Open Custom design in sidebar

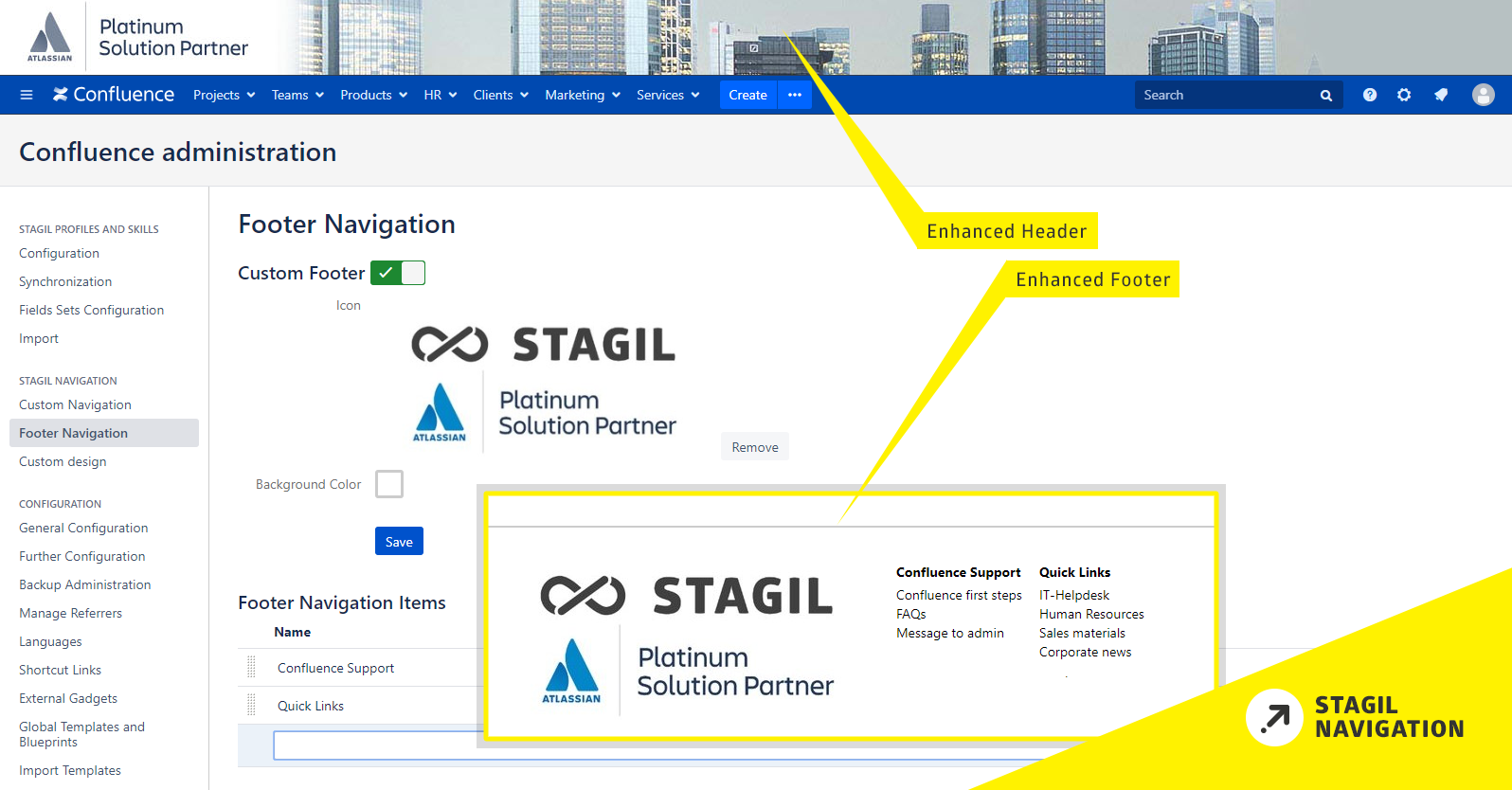[63, 461]
